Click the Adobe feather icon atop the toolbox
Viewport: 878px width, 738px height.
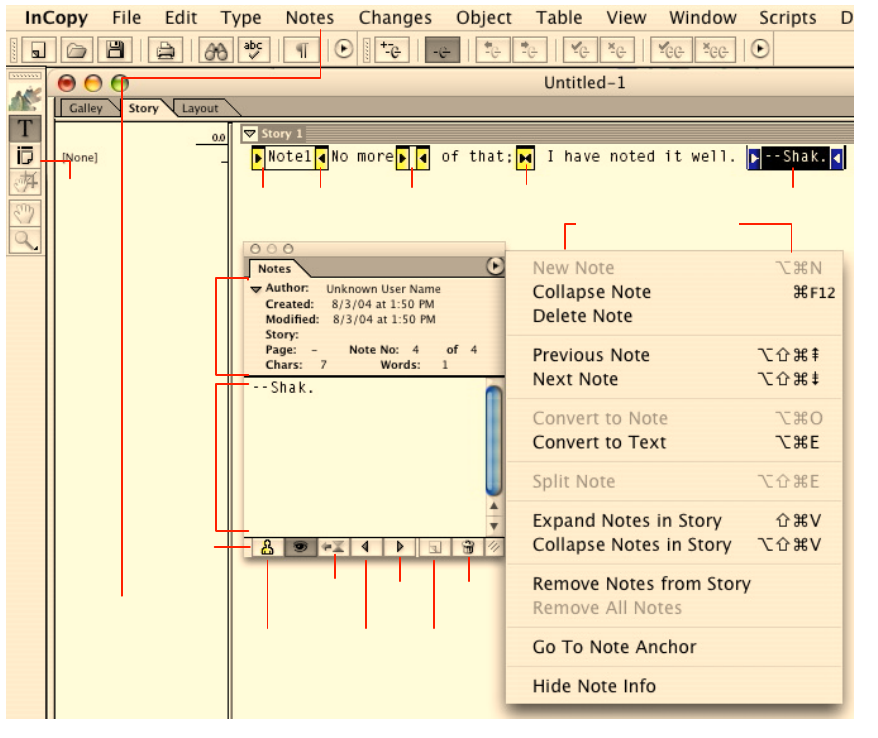point(25,98)
